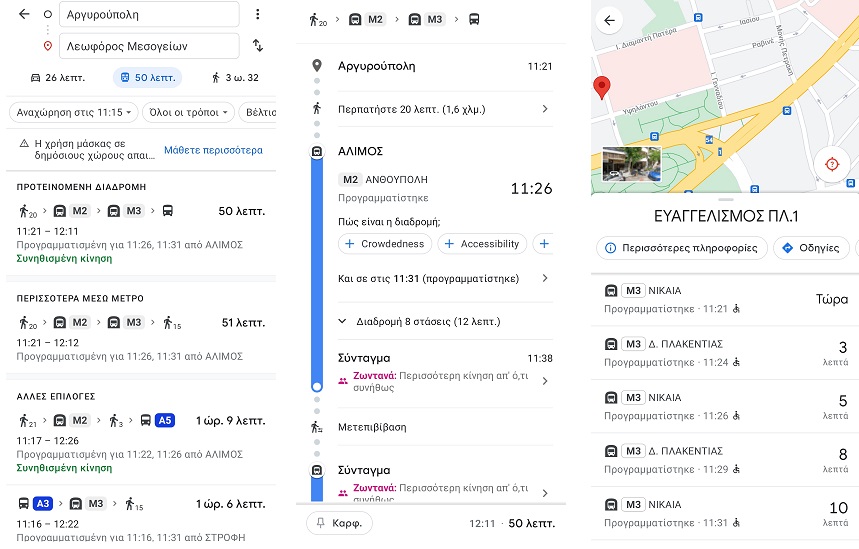Go back using the left panel arrow

click(x=24, y=14)
